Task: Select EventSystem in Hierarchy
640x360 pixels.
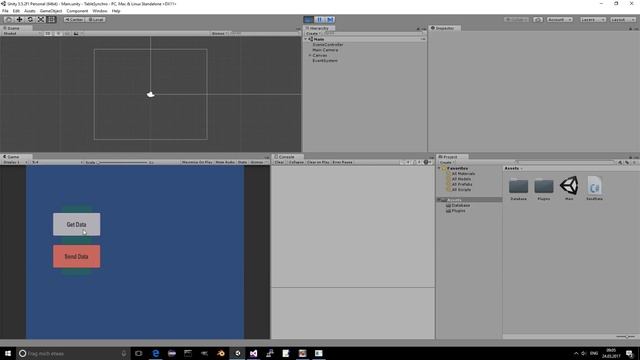Action: point(325,60)
